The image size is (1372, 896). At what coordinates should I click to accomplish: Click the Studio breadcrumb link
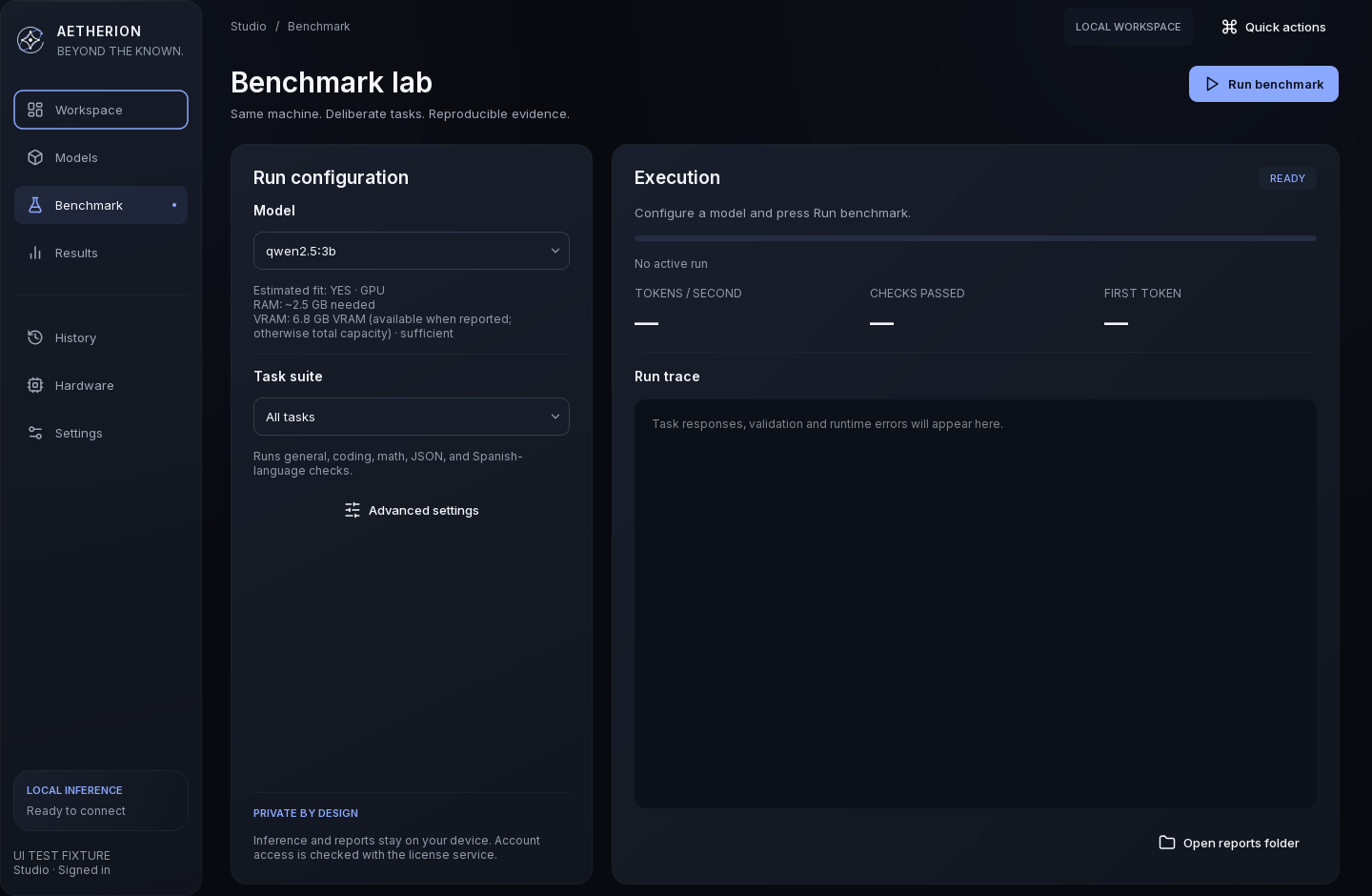coord(249,27)
